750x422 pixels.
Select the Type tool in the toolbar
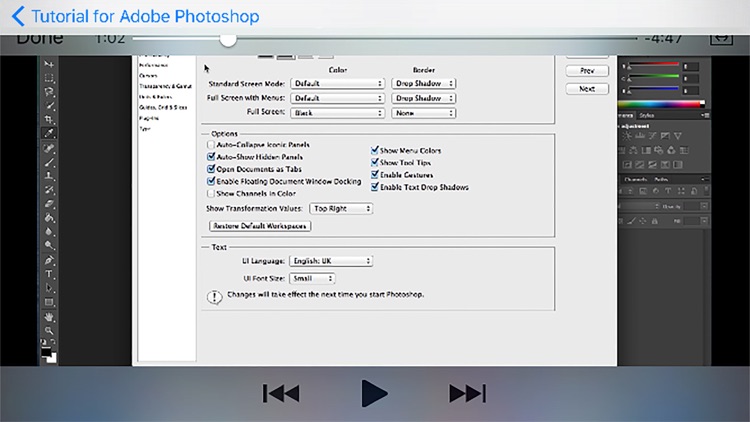49,274
